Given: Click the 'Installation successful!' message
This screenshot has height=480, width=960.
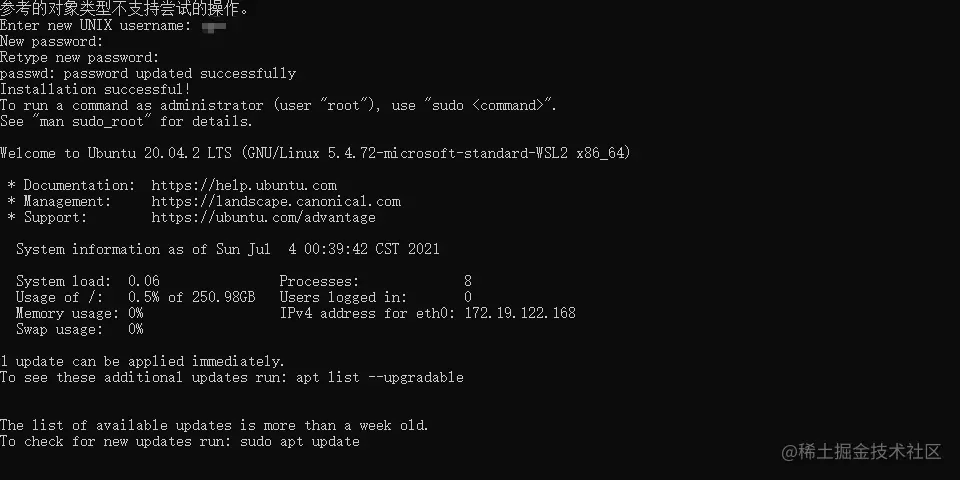Looking at the screenshot, I should (x=96, y=89).
